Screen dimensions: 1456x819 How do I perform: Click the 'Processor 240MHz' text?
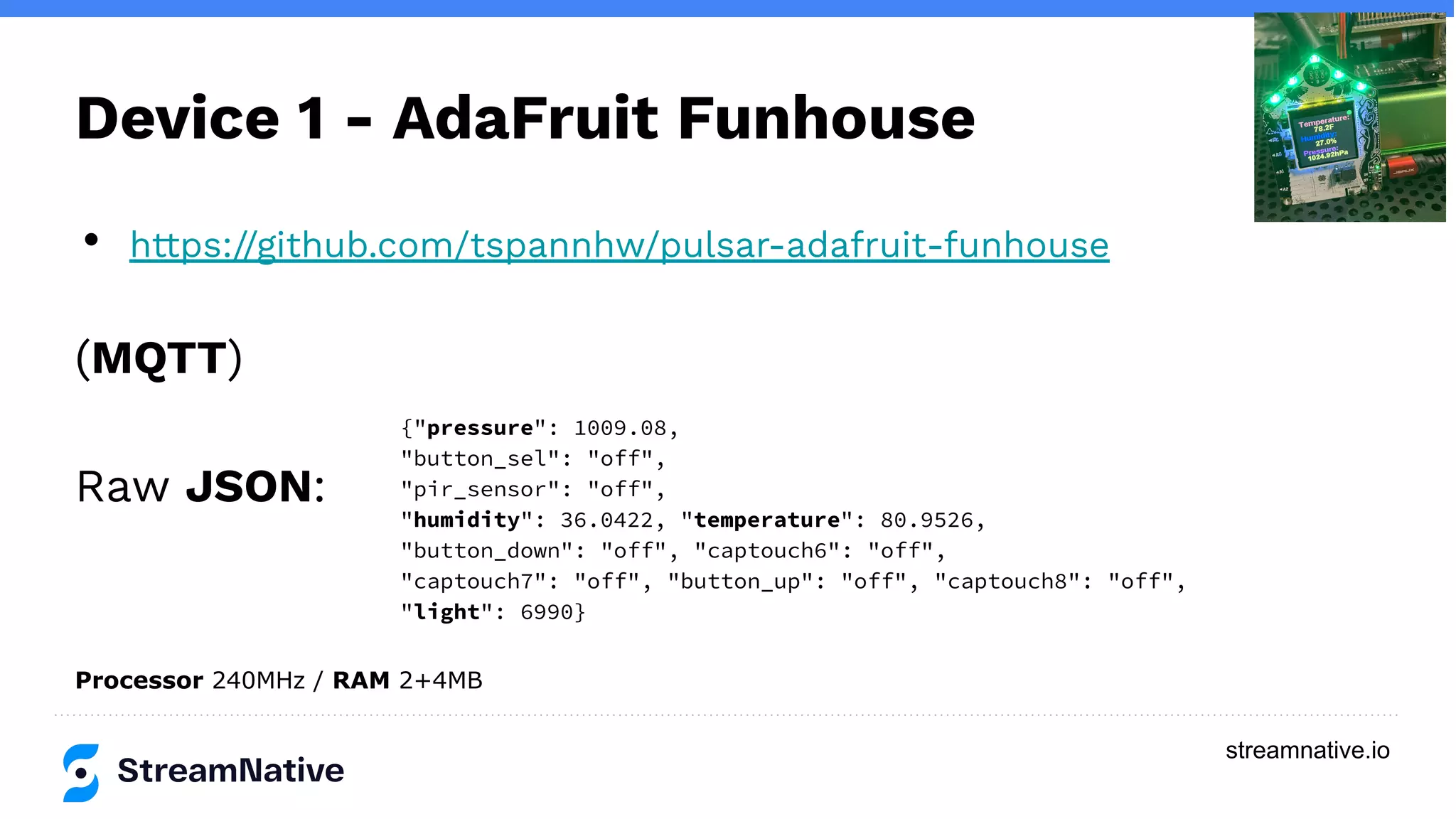pos(191,680)
